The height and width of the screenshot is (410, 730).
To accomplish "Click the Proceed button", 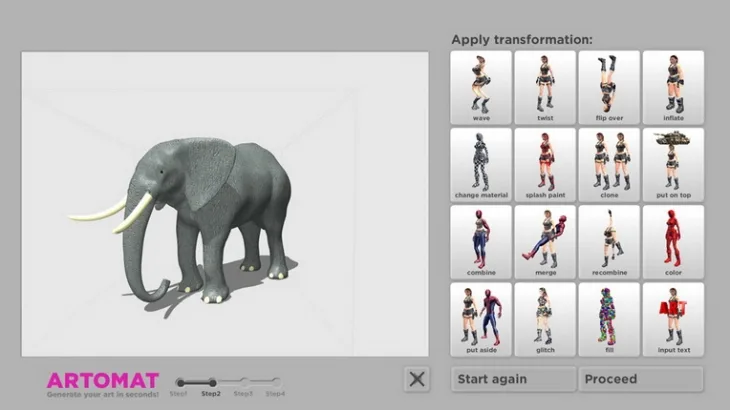I will 641,379.
